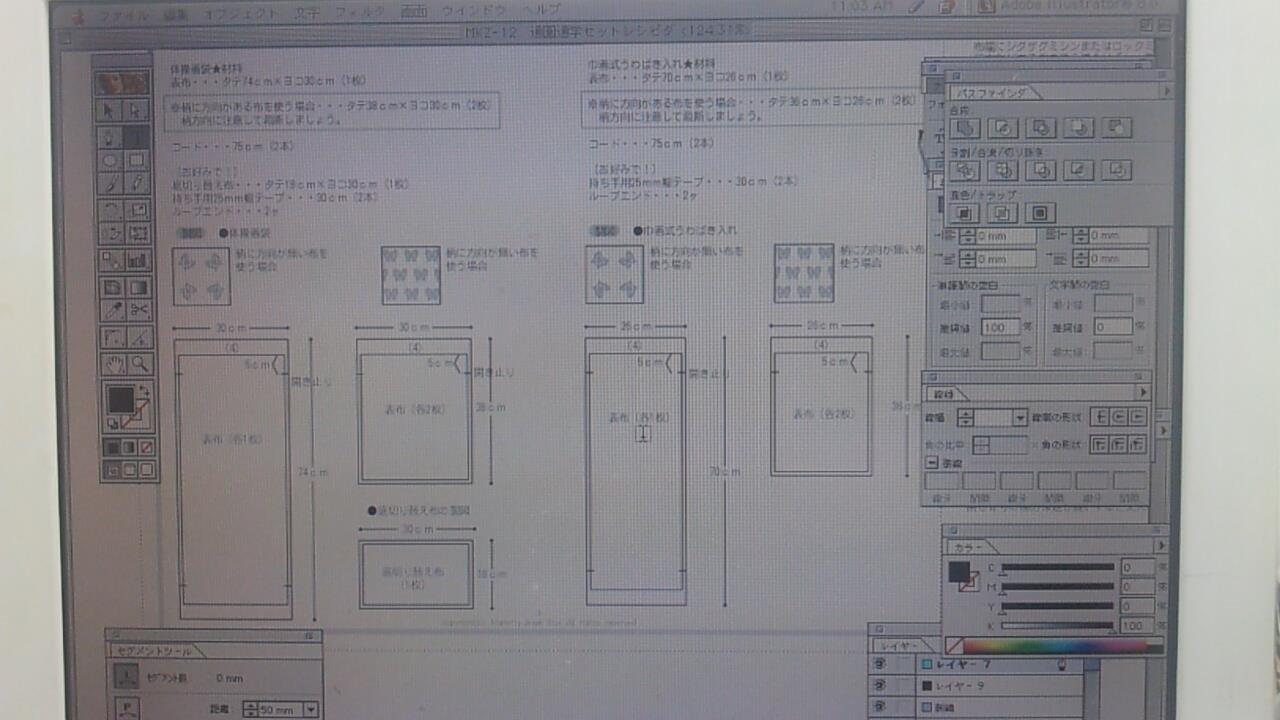Open the stroke weight dropdown arrow
The image size is (1280, 720).
[1020, 418]
